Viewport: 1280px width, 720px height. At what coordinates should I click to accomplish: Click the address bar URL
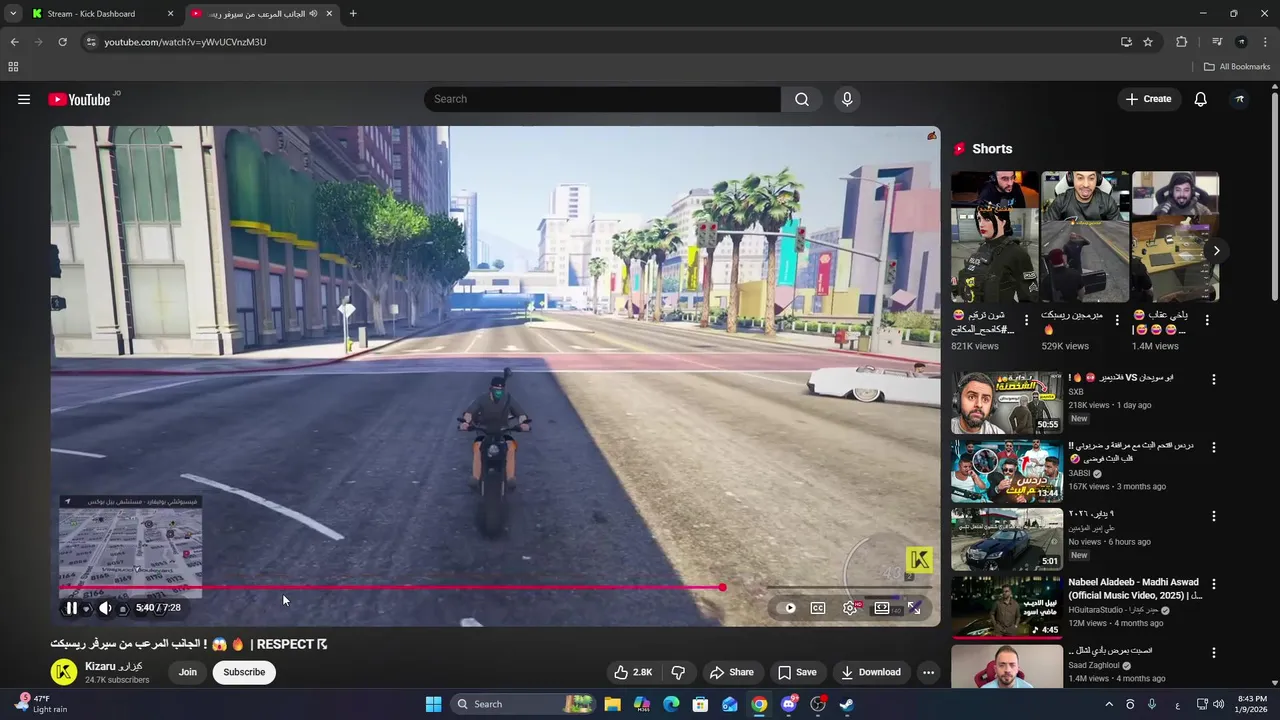click(x=185, y=42)
